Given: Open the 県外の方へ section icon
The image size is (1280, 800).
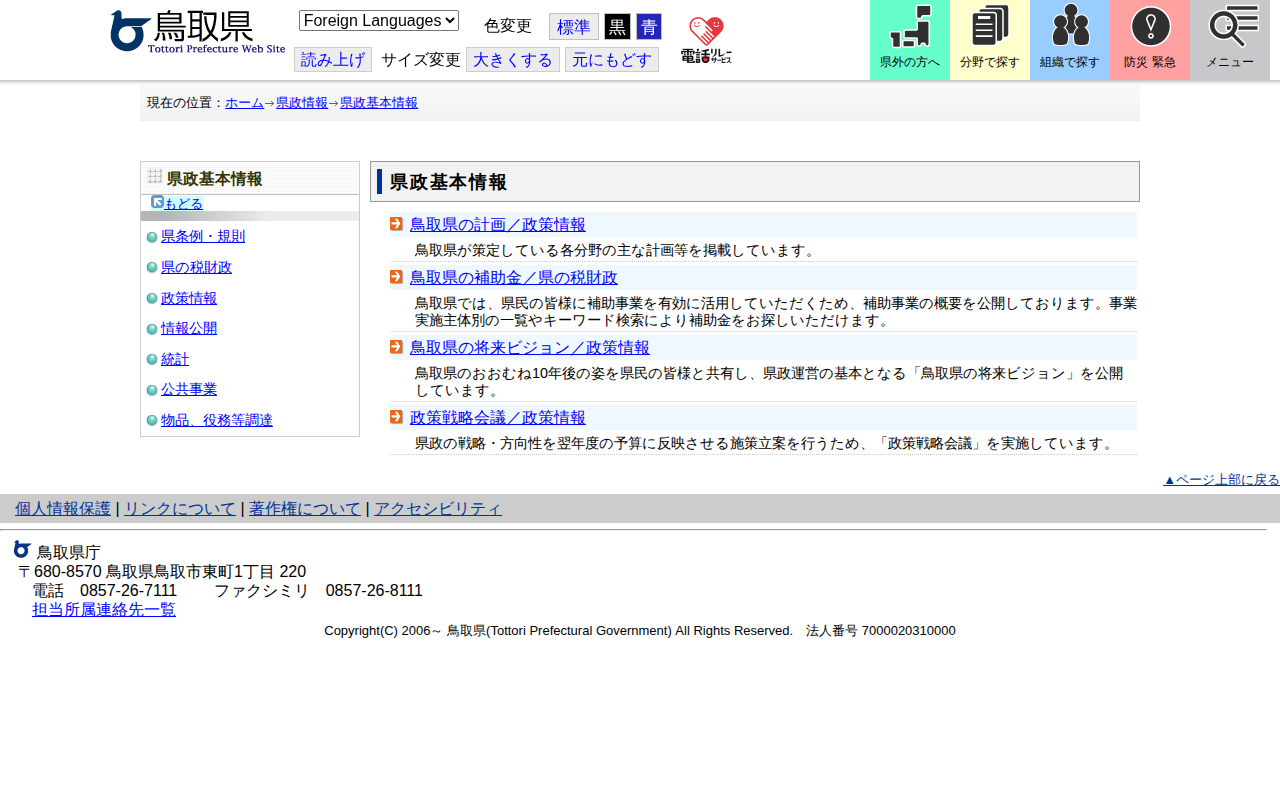Looking at the screenshot, I should coord(909,40).
